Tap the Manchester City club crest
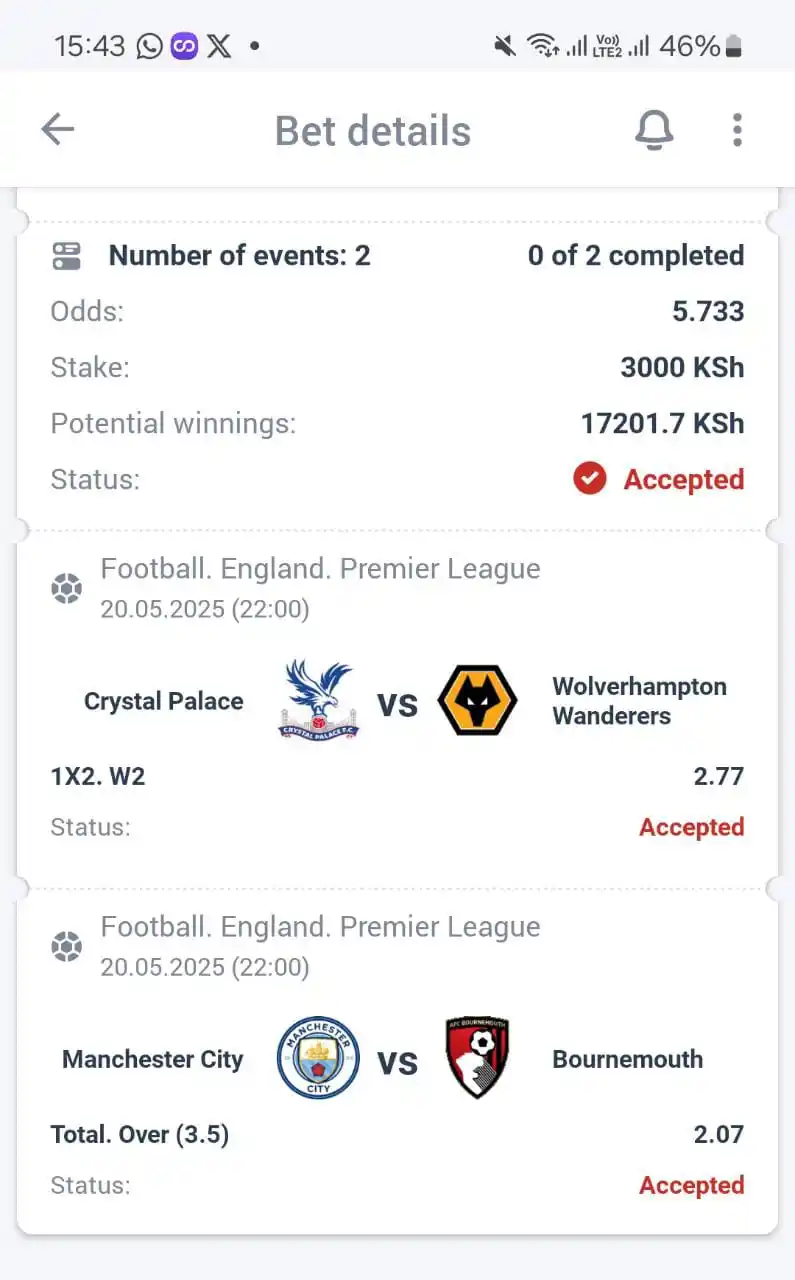This screenshot has height=1280, width=795. click(x=318, y=1058)
